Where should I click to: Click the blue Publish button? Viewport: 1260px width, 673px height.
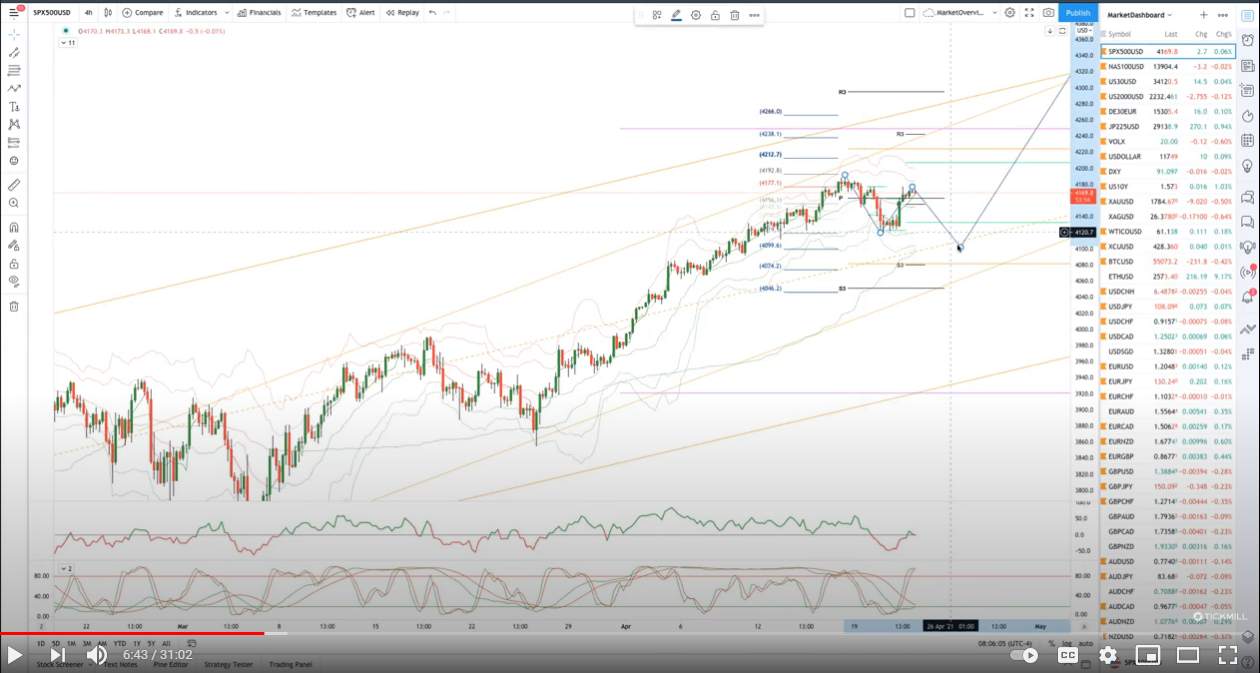pos(1078,13)
